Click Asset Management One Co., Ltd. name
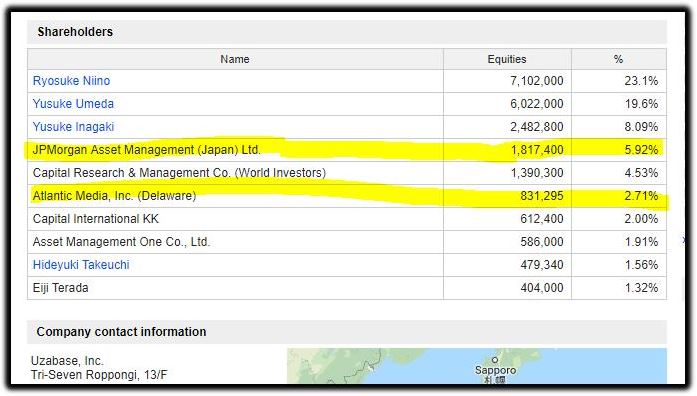697x396 pixels. click(121, 242)
